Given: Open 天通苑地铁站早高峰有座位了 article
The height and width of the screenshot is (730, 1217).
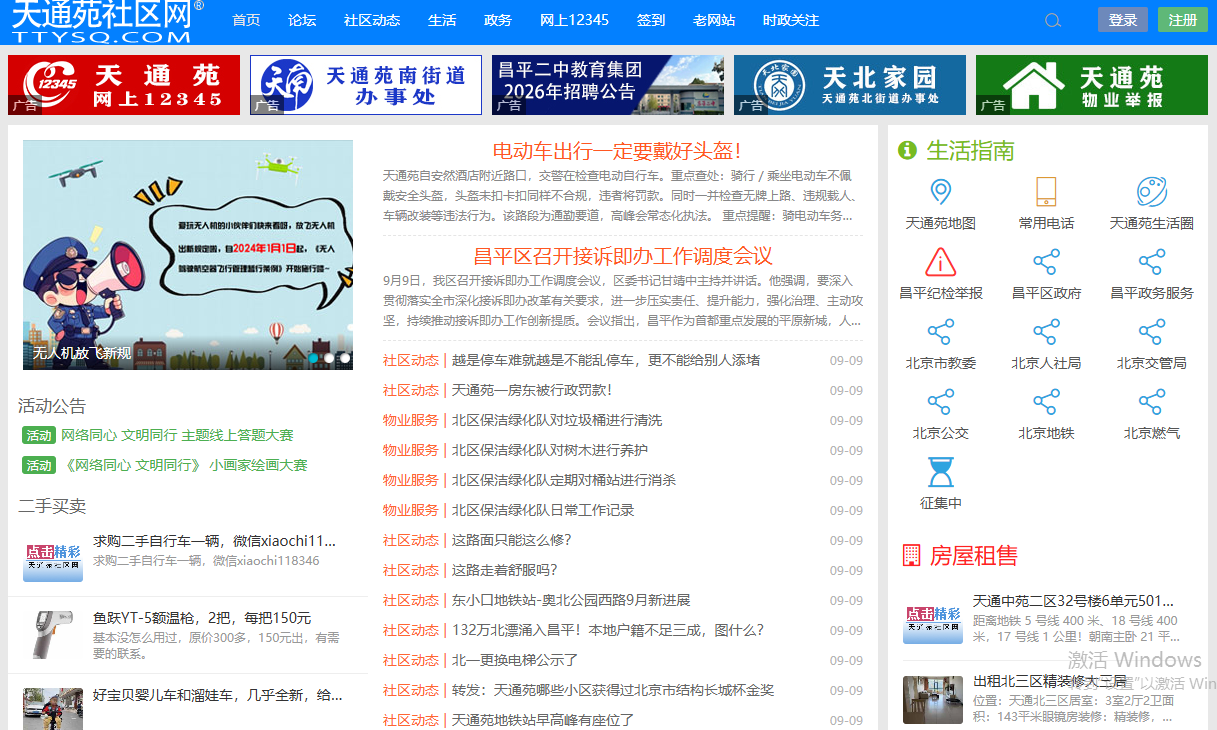Looking at the screenshot, I should (x=543, y=720).
